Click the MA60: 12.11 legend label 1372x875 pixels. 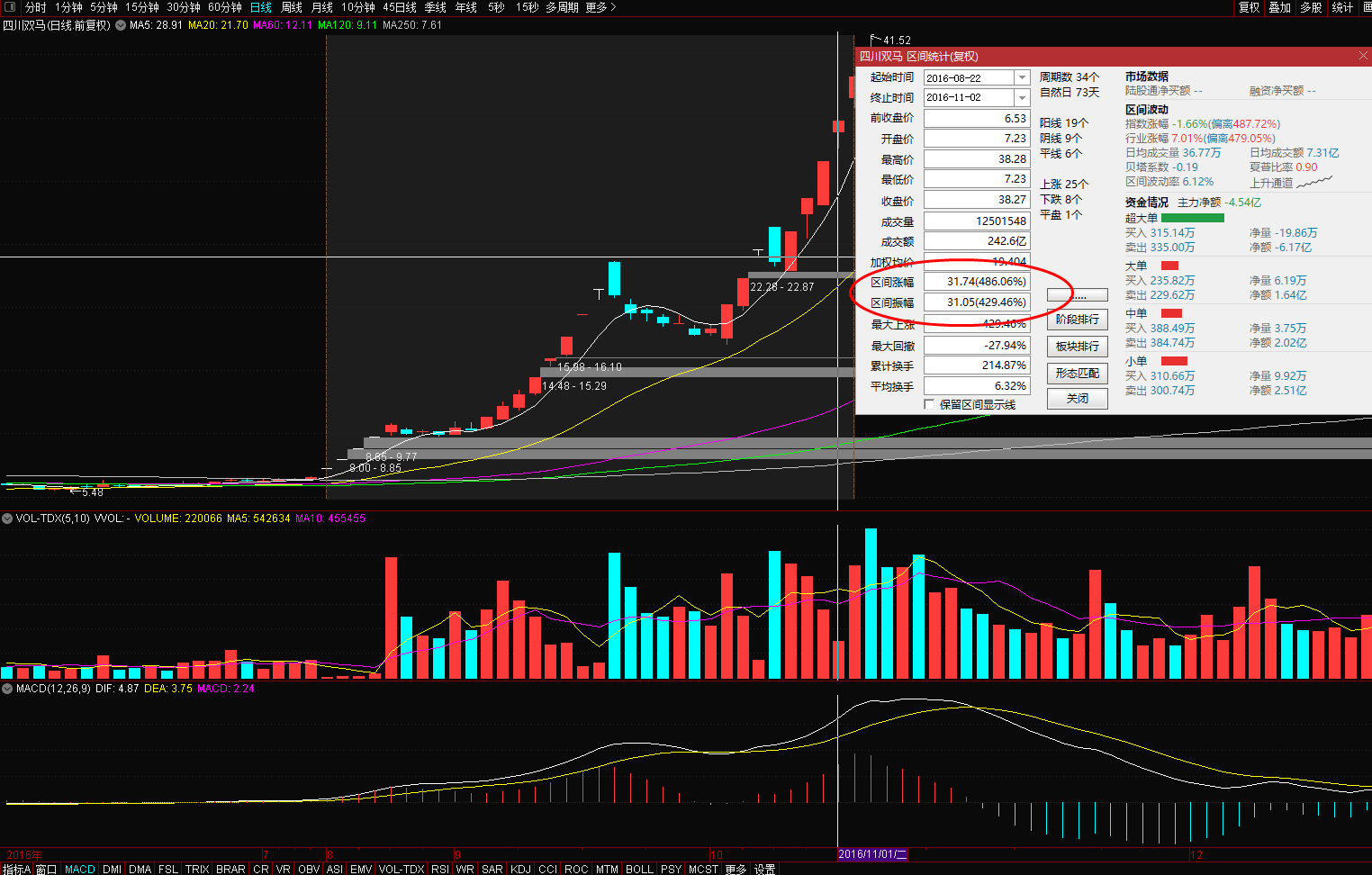(283, 25)
